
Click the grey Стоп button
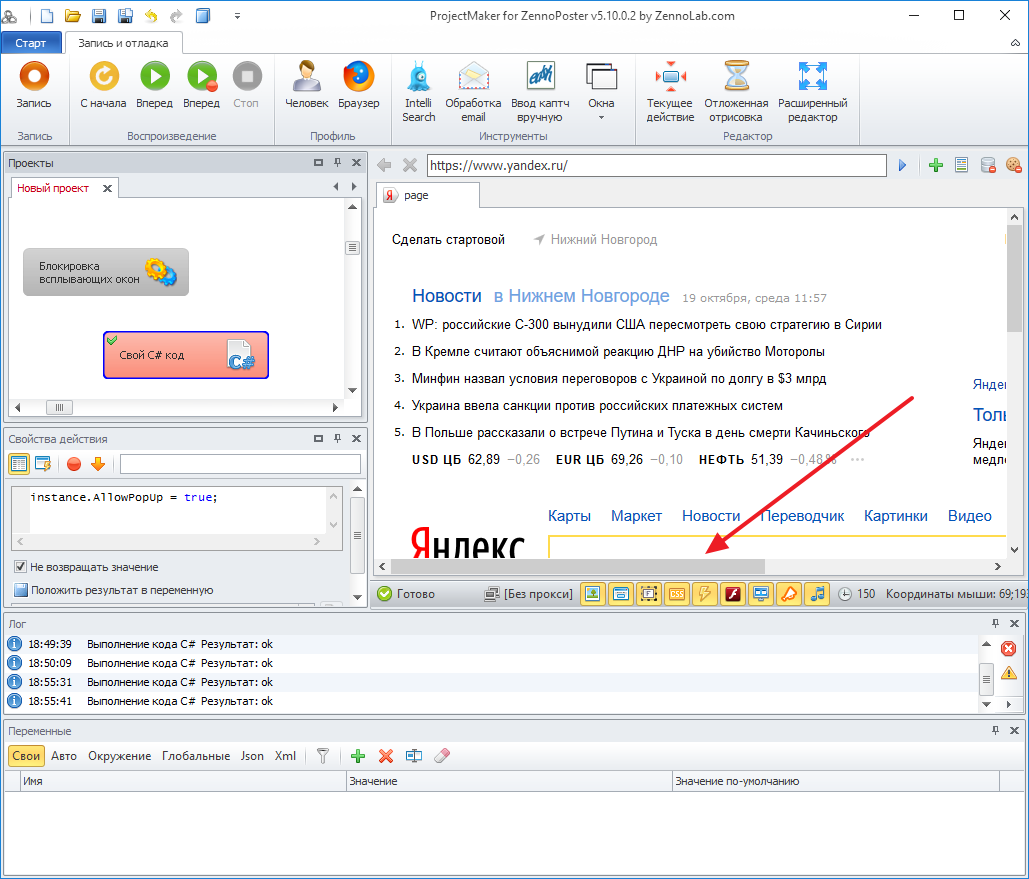click(247, 84)
